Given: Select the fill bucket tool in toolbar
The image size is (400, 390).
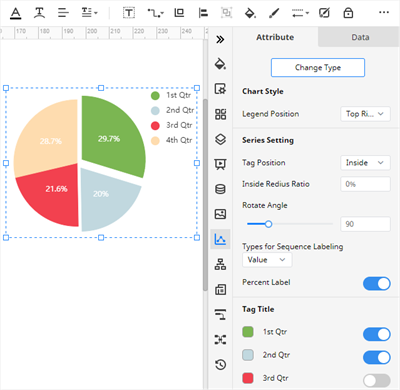Looking at the screenshot, I should 250,13.
